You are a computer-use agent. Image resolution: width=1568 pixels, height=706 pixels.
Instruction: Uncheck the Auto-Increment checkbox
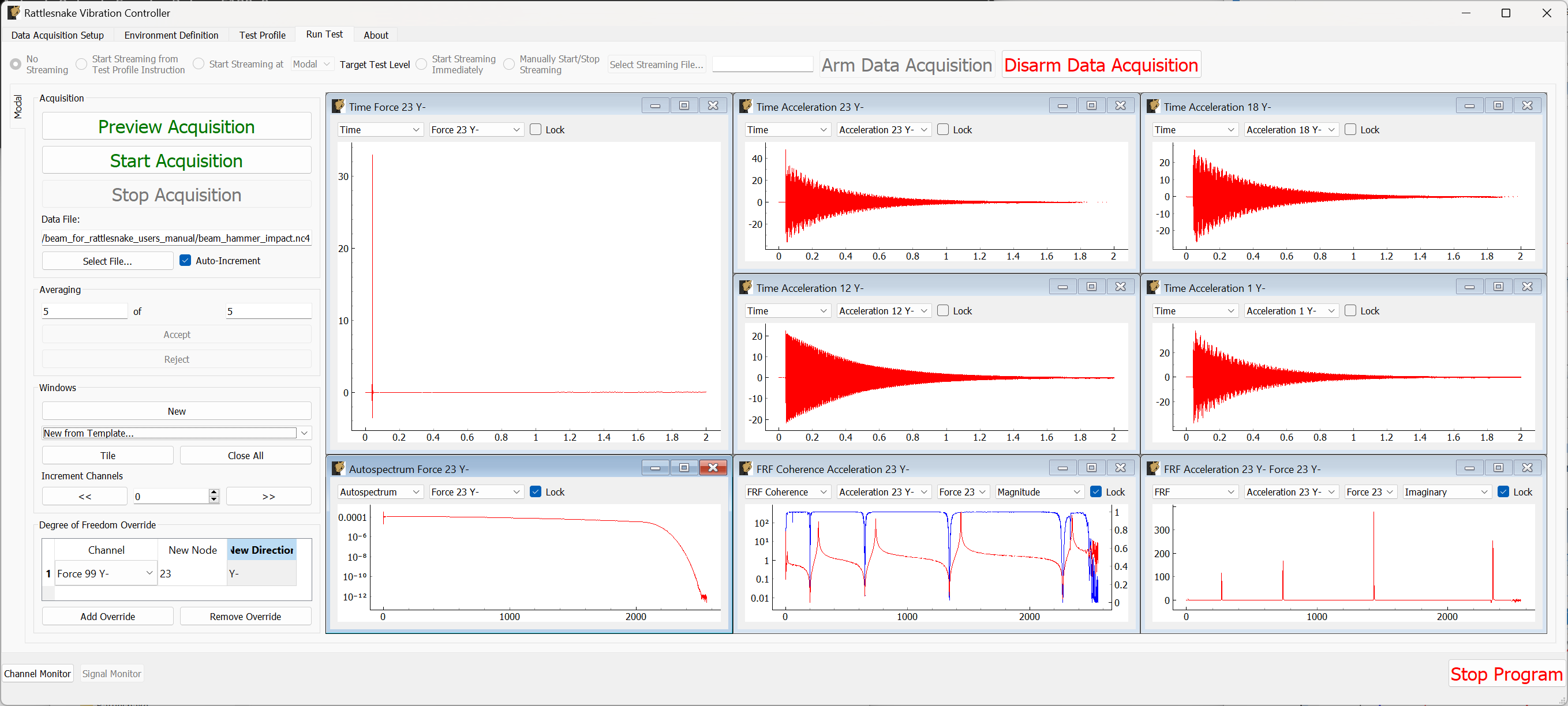(185, 260)
